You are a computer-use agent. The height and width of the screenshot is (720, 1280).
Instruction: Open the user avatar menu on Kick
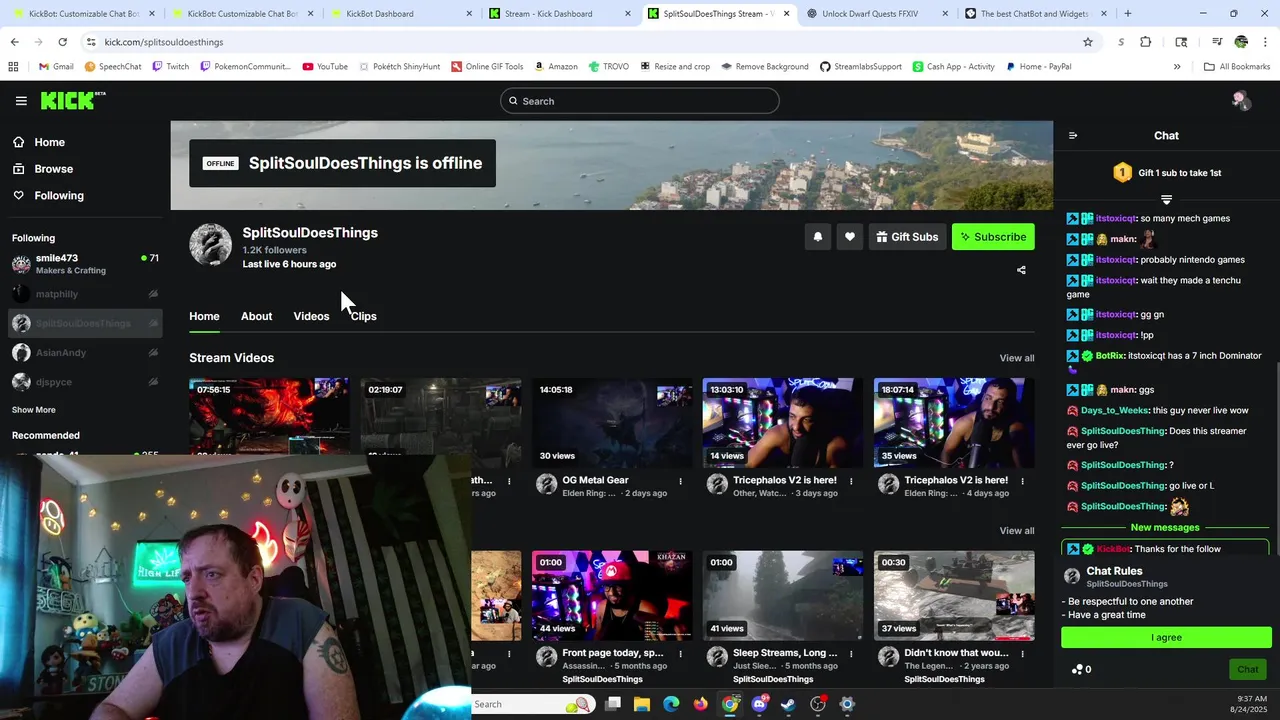pos(1240,100)
